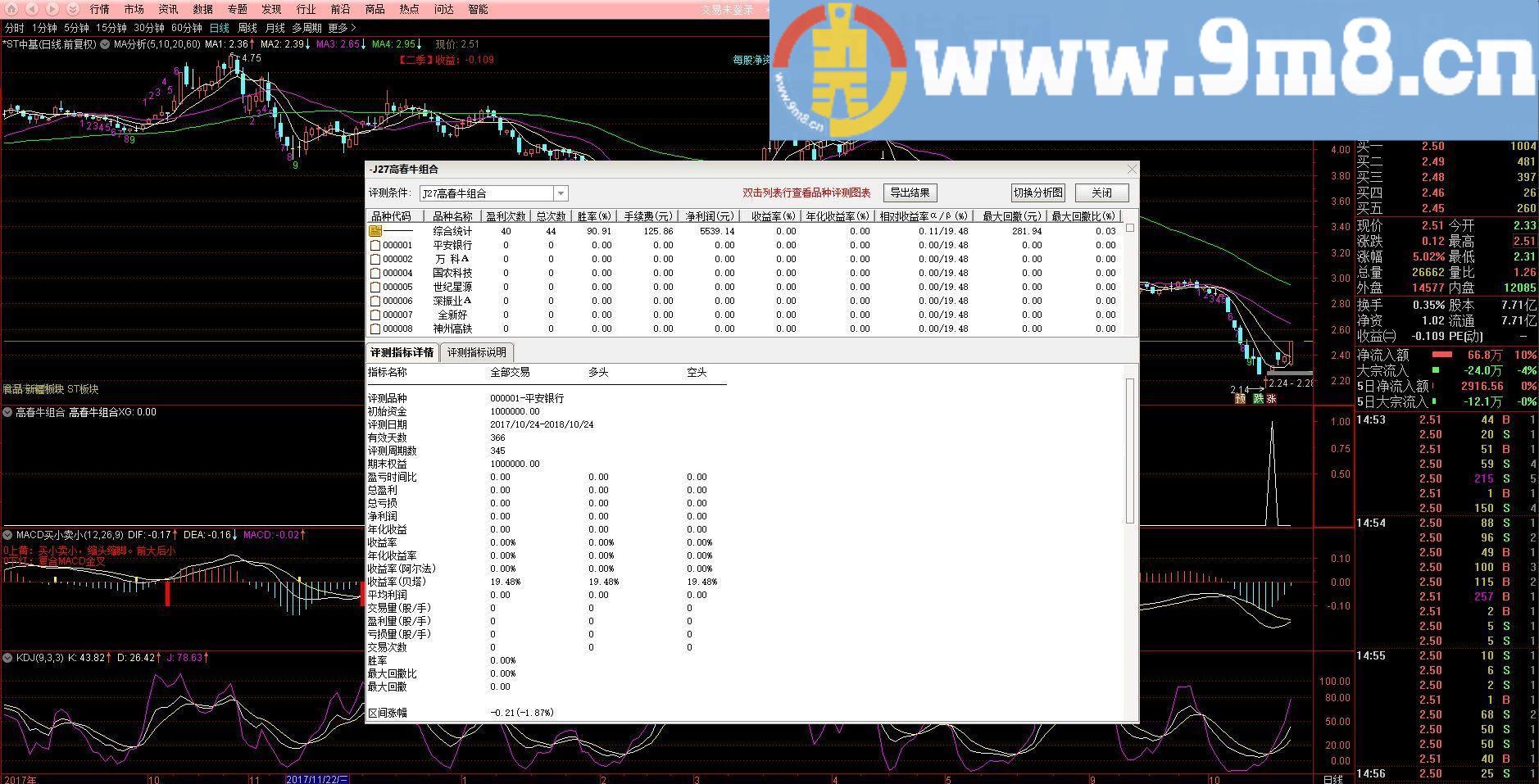1539x784 pixels.
Task: Click the double-chevron down icon in toolbar
Action: pos(73,9)
